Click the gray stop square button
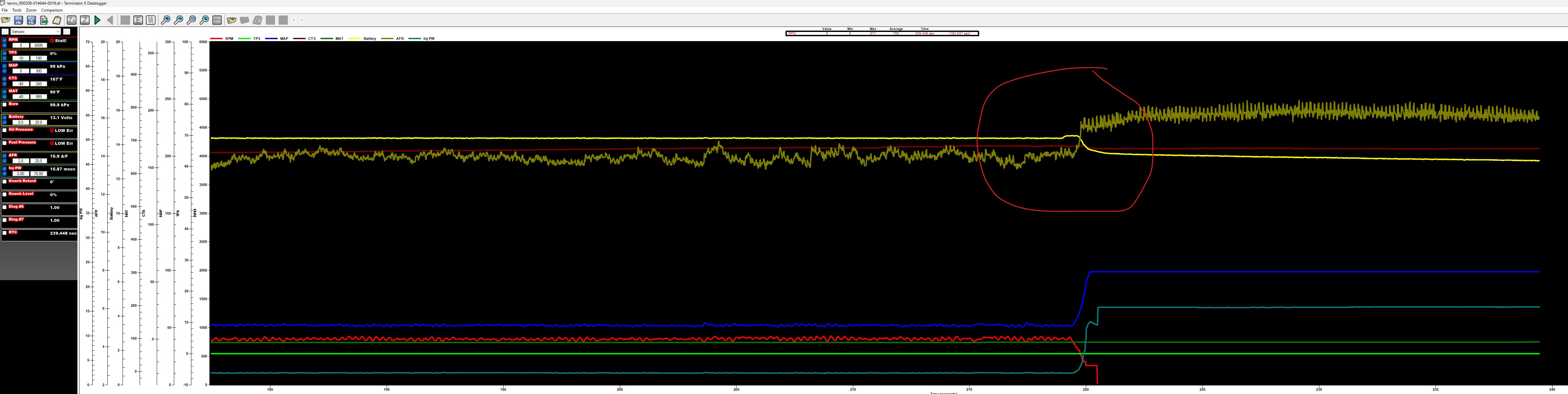The width and height of the screenshot is (1568, 394). (x=125, y=20)
